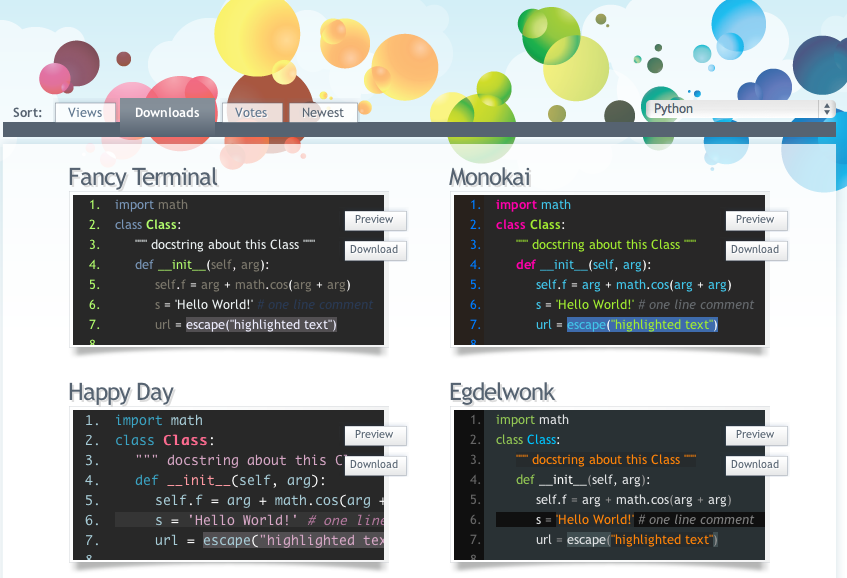Open the Happy Day theme title
This screenshot has height=578, width=847.
click(x=121, y=392)
